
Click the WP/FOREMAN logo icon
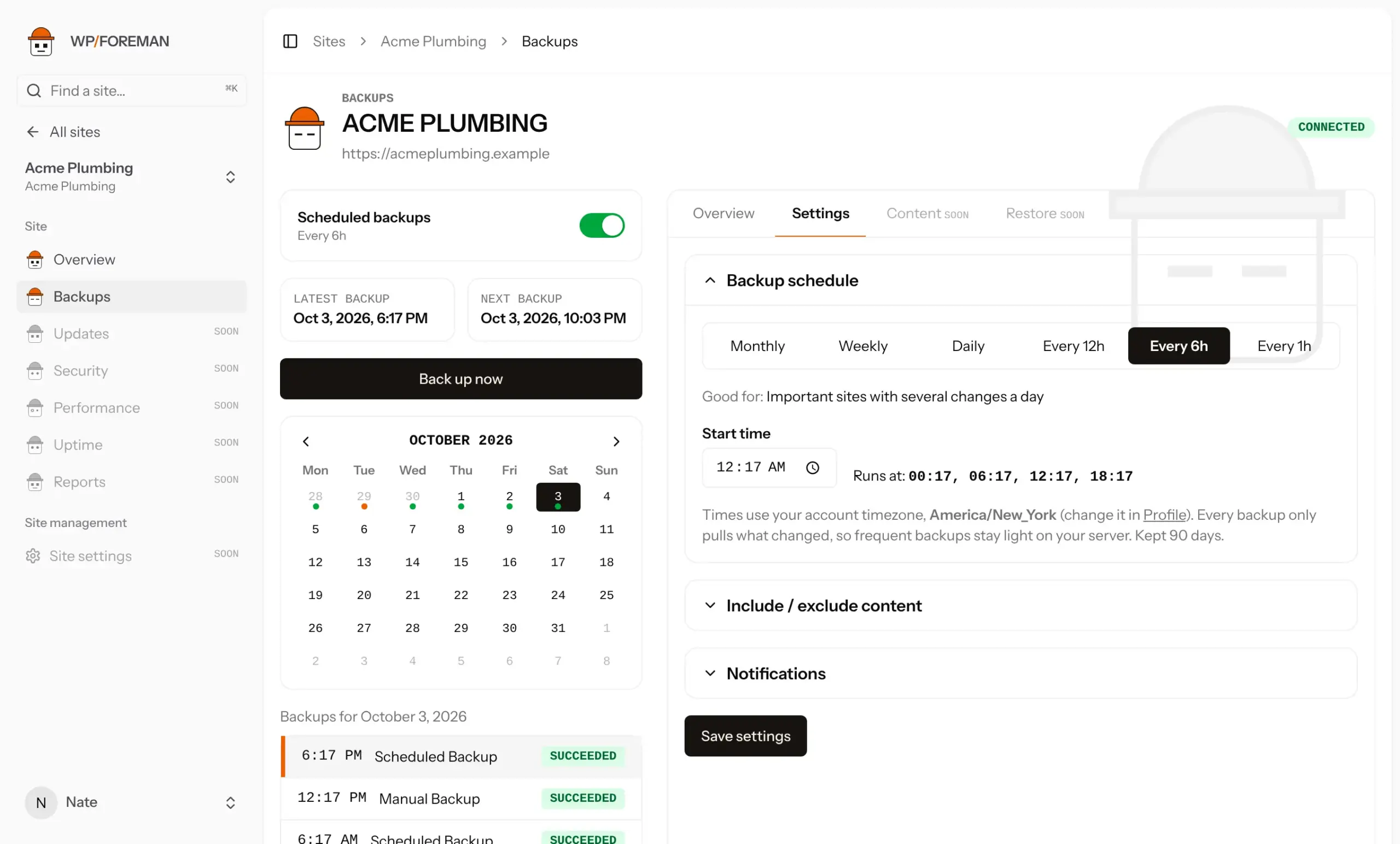point(41,42)
